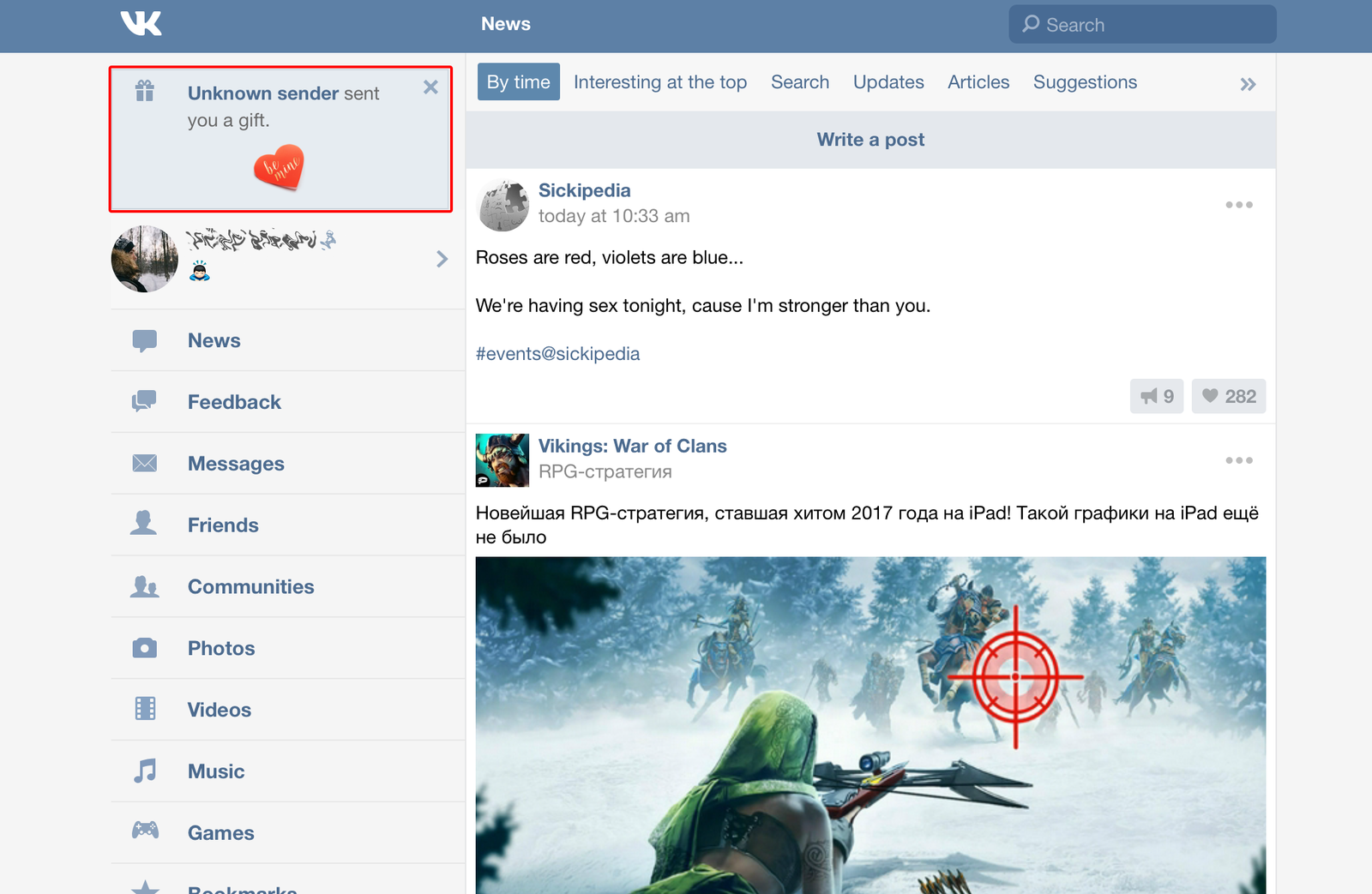Click the profile status emoji icon

[x=200, y=271]
